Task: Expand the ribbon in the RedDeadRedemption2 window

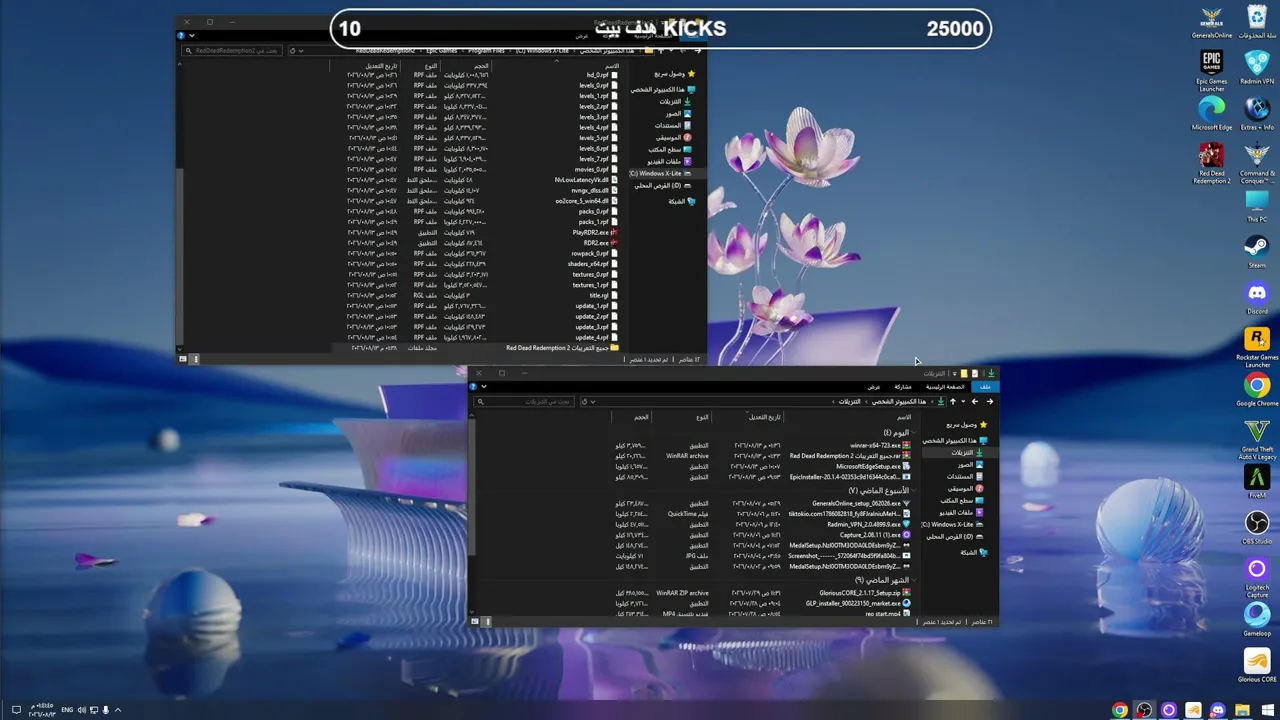Action: [x=191, y=35]
